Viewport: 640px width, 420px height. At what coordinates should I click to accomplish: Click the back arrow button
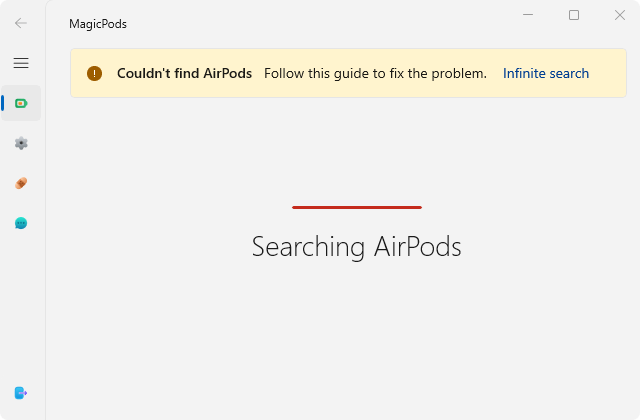point(21,23)
